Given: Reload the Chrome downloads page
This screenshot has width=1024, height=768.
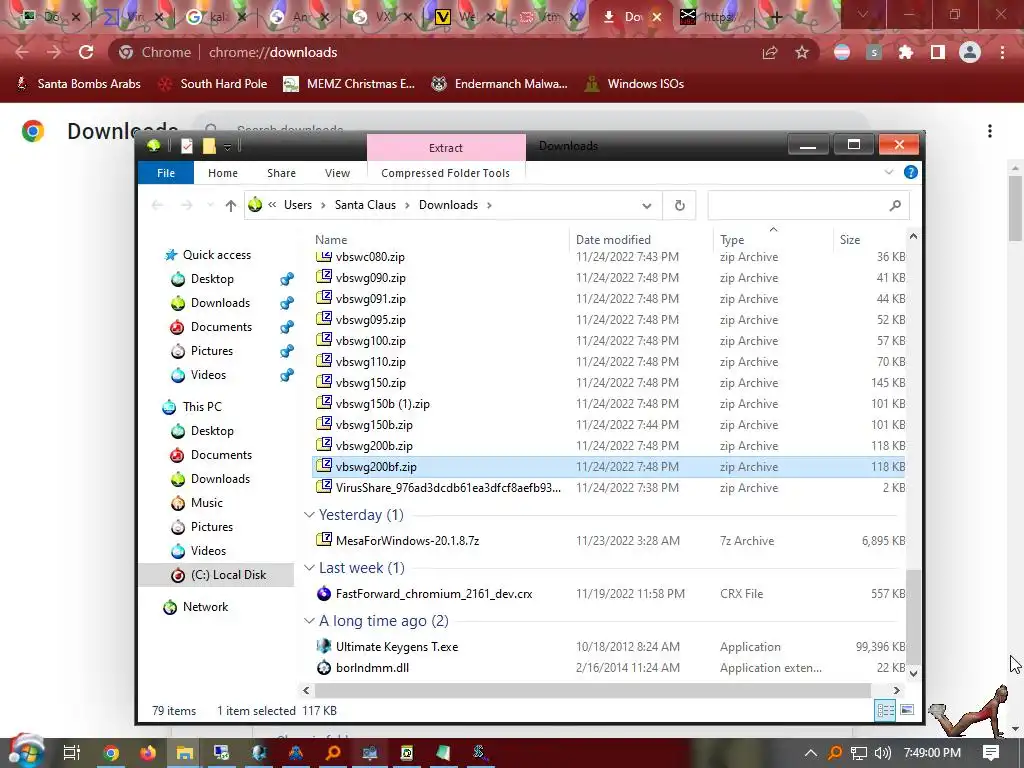Looking at the screenshot, I should [x=86, y=52].
